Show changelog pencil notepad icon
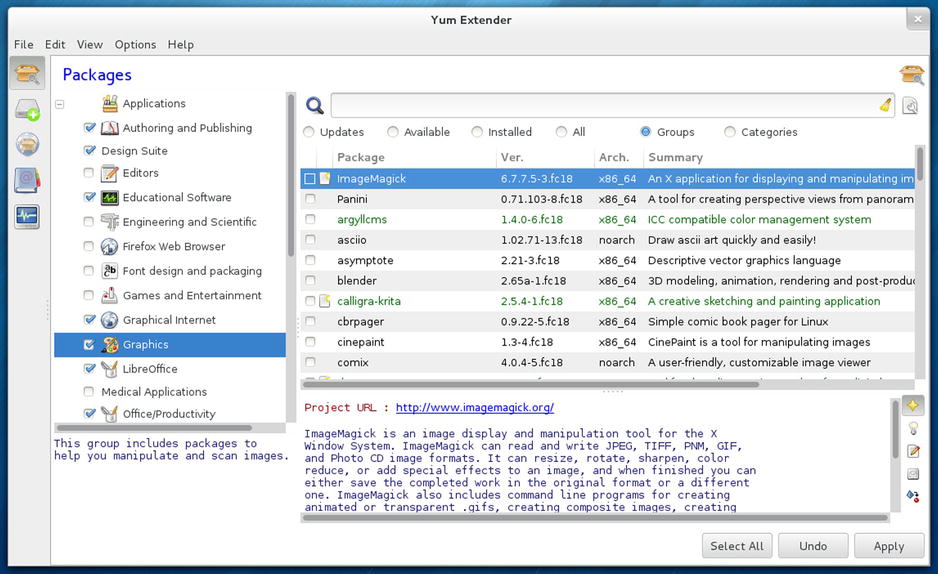 [x=913, y=451]
